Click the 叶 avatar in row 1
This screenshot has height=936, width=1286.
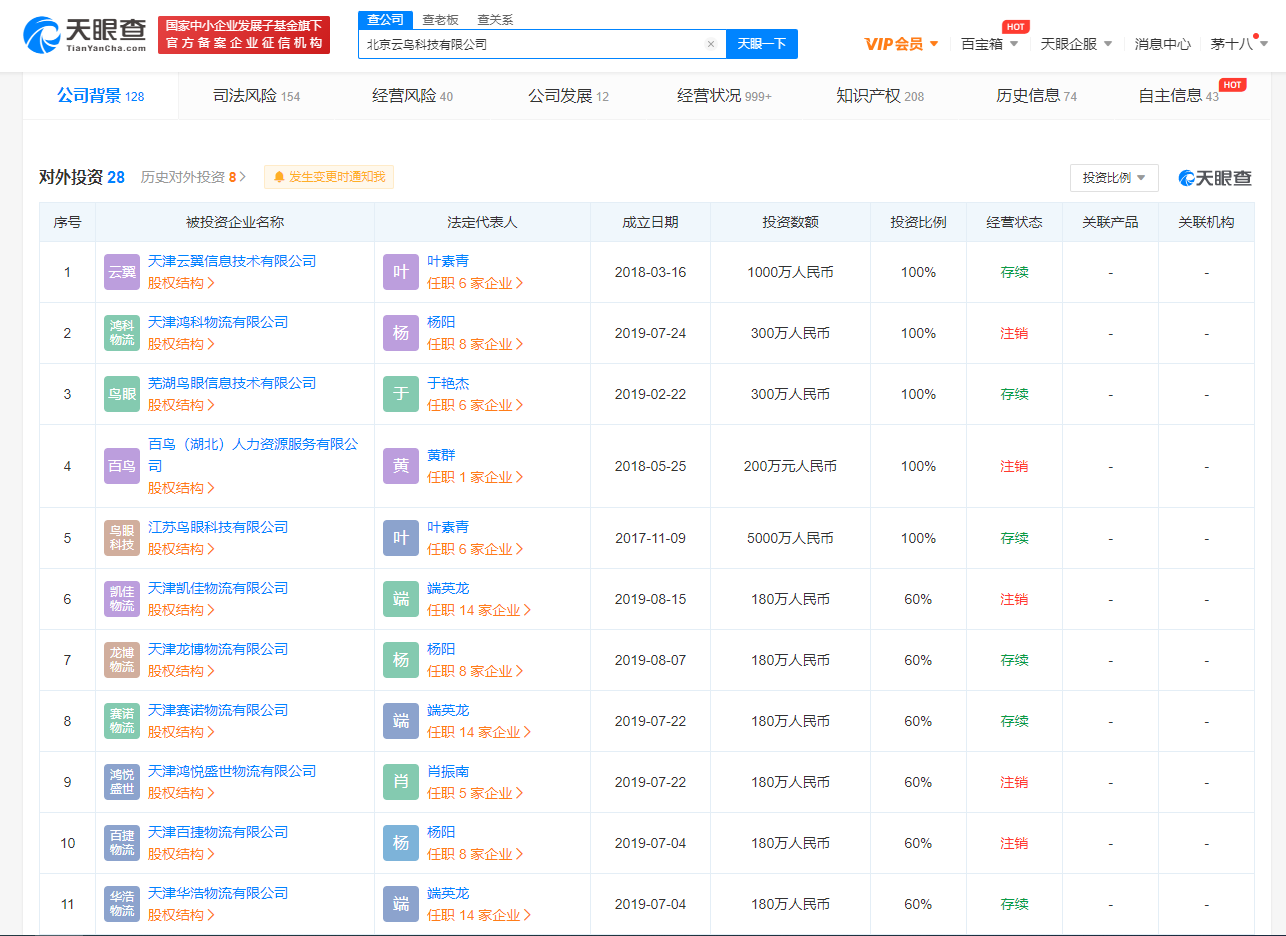click(401, 272)
